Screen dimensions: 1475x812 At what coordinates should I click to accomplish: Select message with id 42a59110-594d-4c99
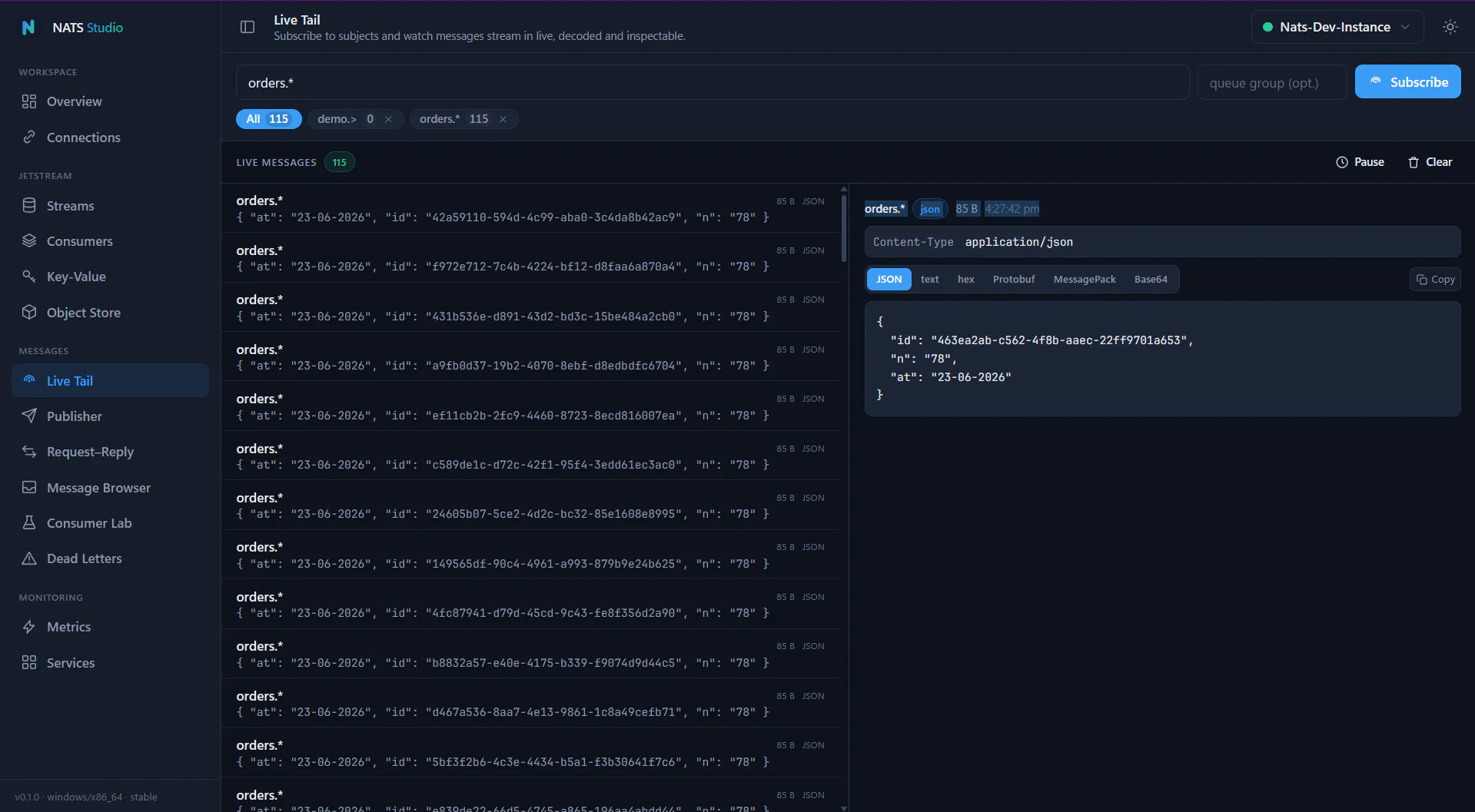click(x=530, y=209)
